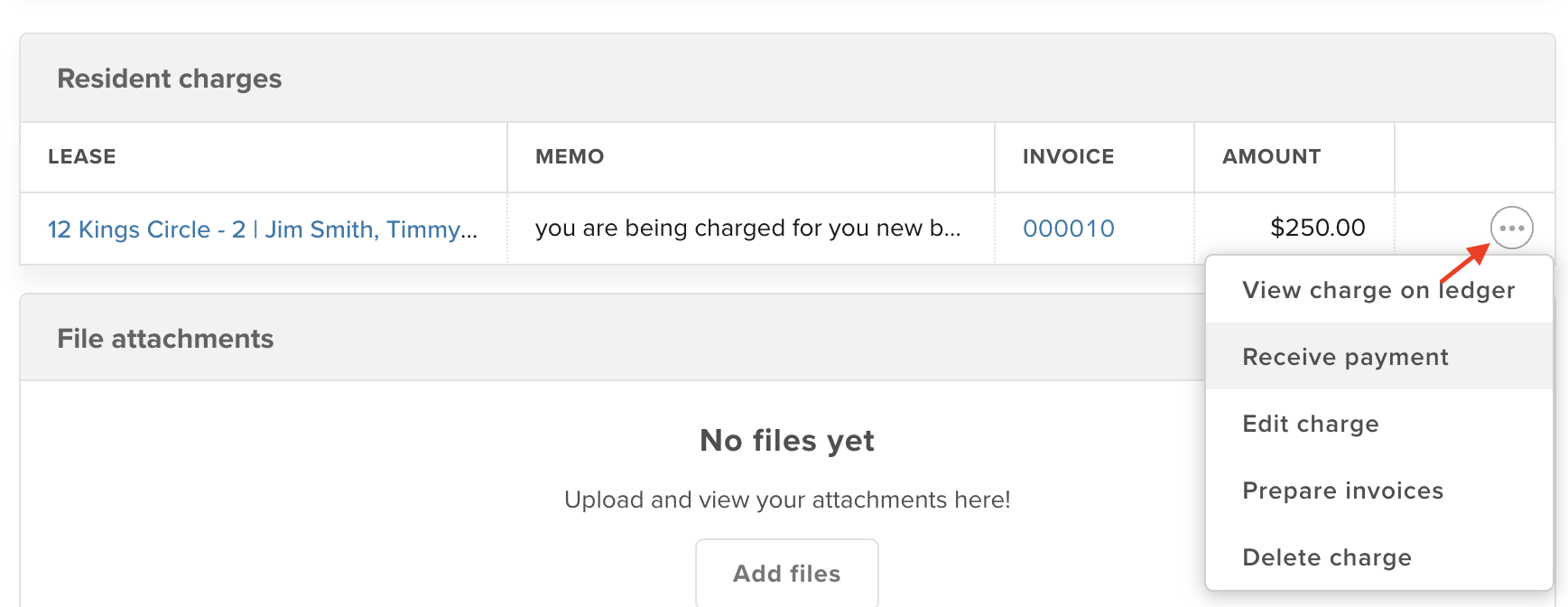Open the 12 Kings Circle lease link
Viewport: 1568px width, 607px height.
pos(262,229)
